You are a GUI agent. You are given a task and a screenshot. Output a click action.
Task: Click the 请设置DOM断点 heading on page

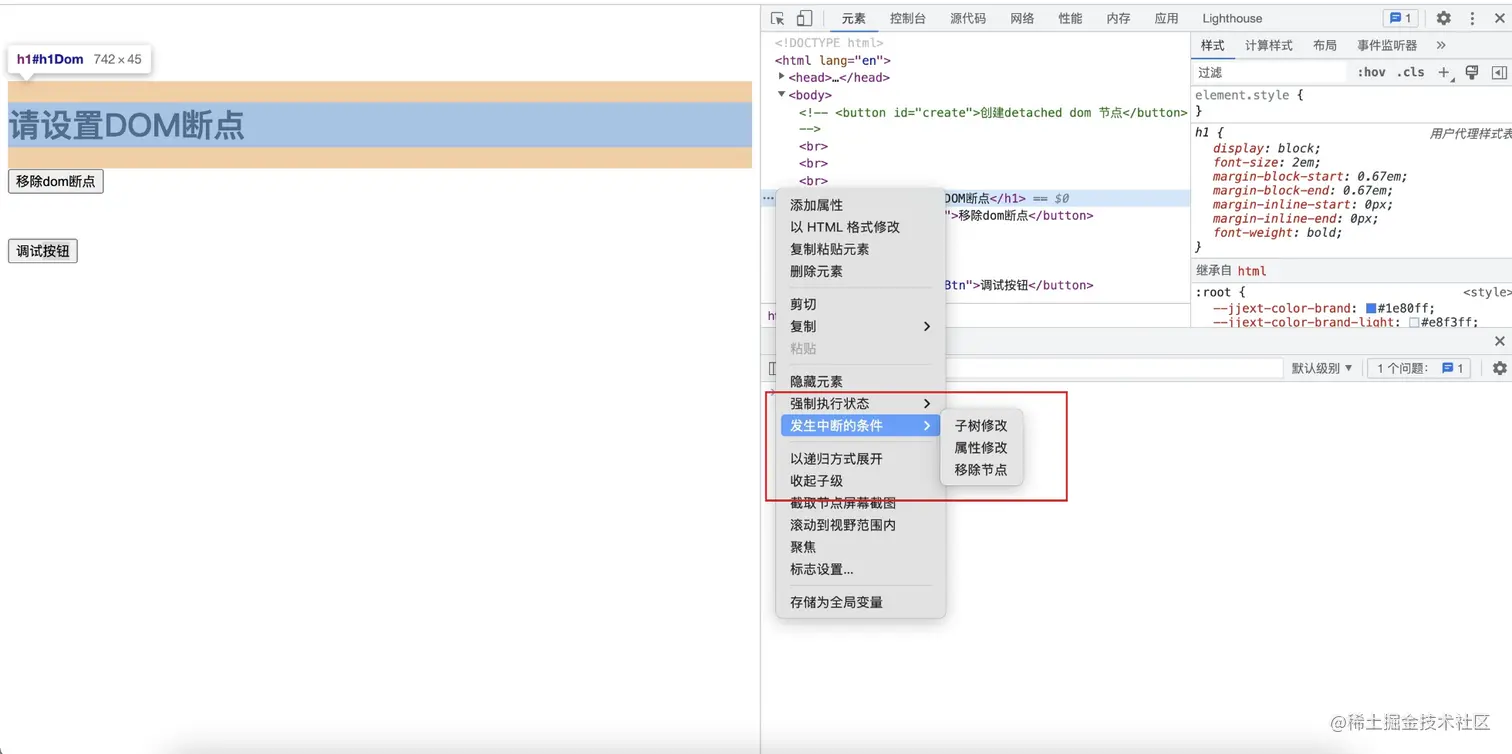click(126, 125)
